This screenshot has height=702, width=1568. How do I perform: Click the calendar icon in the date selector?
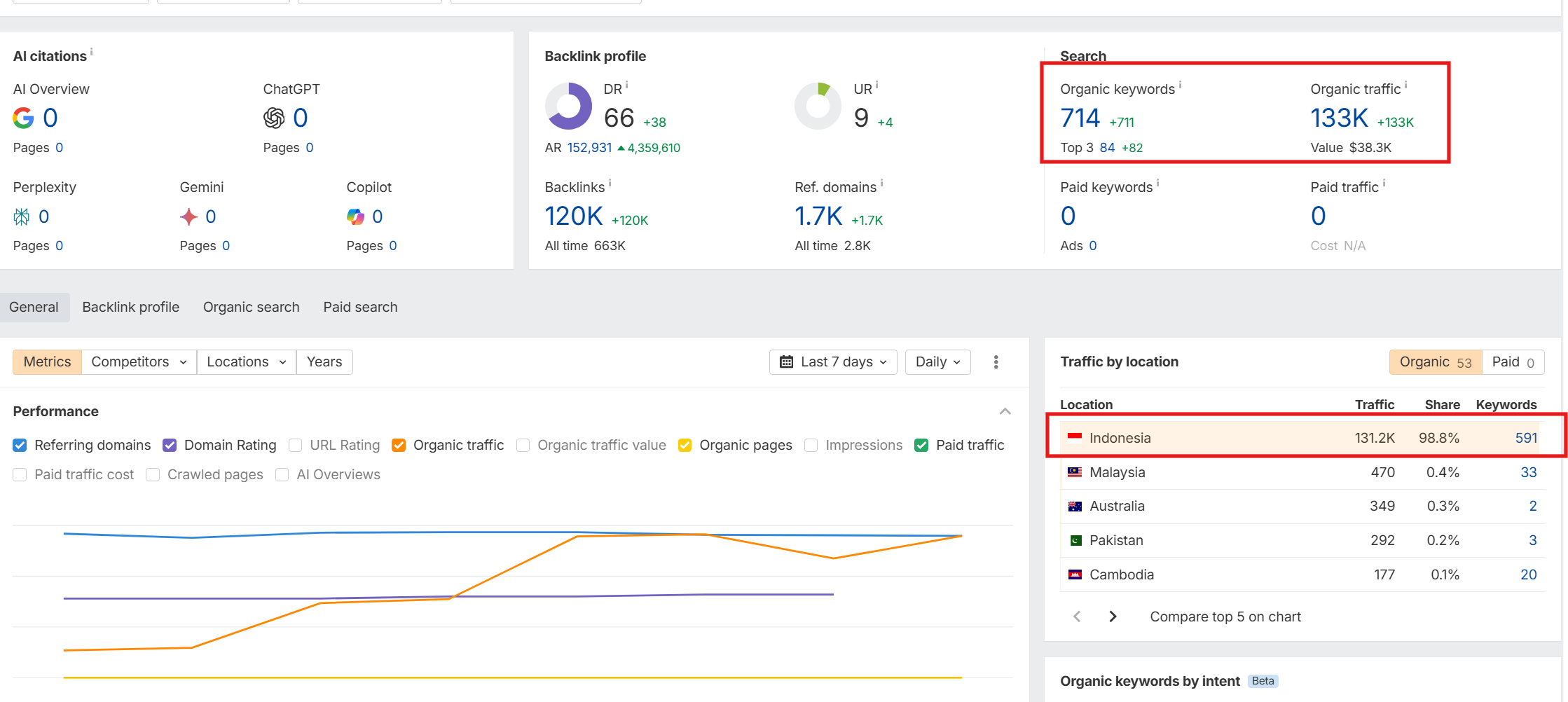pyautogui.click(x=788, y=362)
